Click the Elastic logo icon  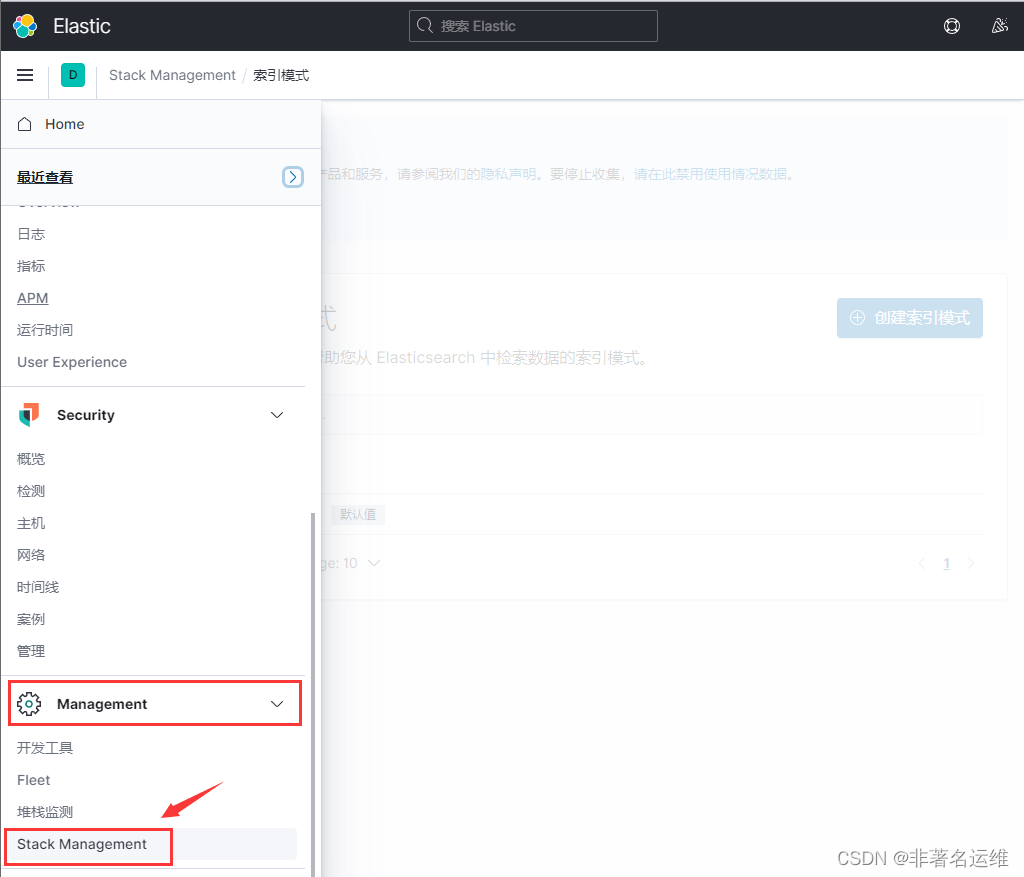click(x=25, y=26)
